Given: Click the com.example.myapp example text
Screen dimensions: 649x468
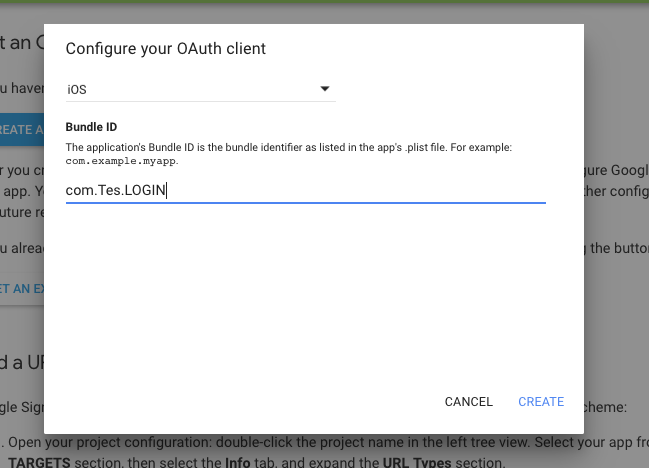Looking at the screenshot, I should [121, 161].
